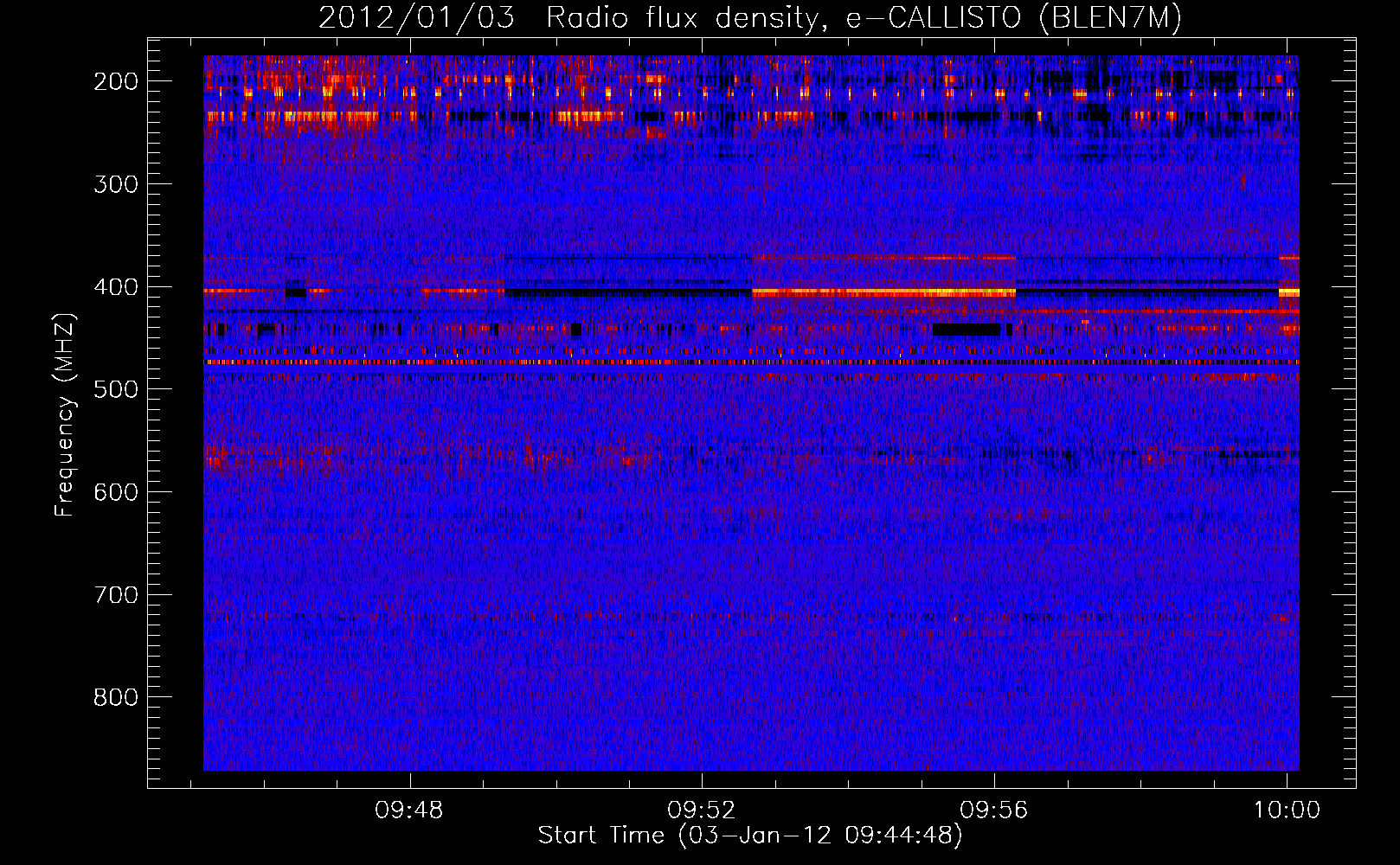Select the 200 frequency tick label
1400x865 pixels.
click(116, 81)
